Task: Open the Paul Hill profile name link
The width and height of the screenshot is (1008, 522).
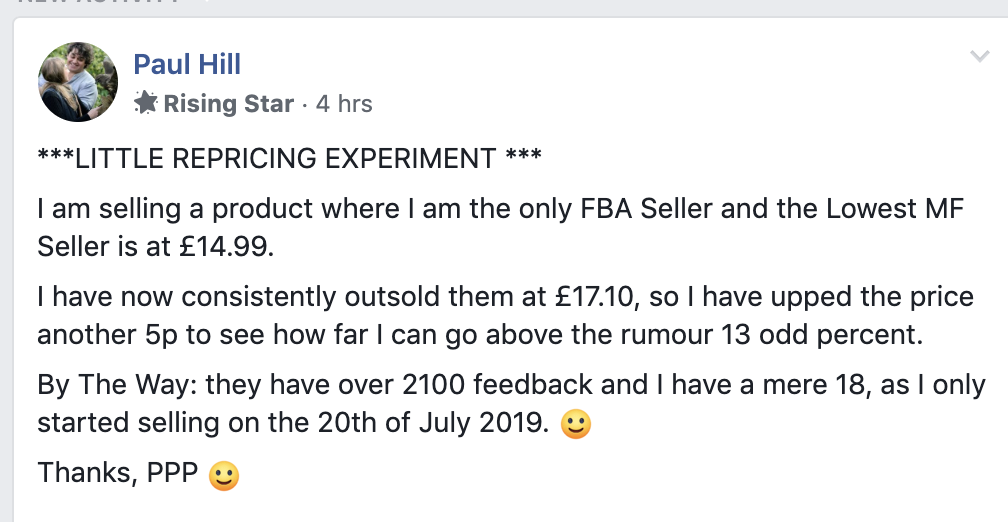Action: point(187,65)
